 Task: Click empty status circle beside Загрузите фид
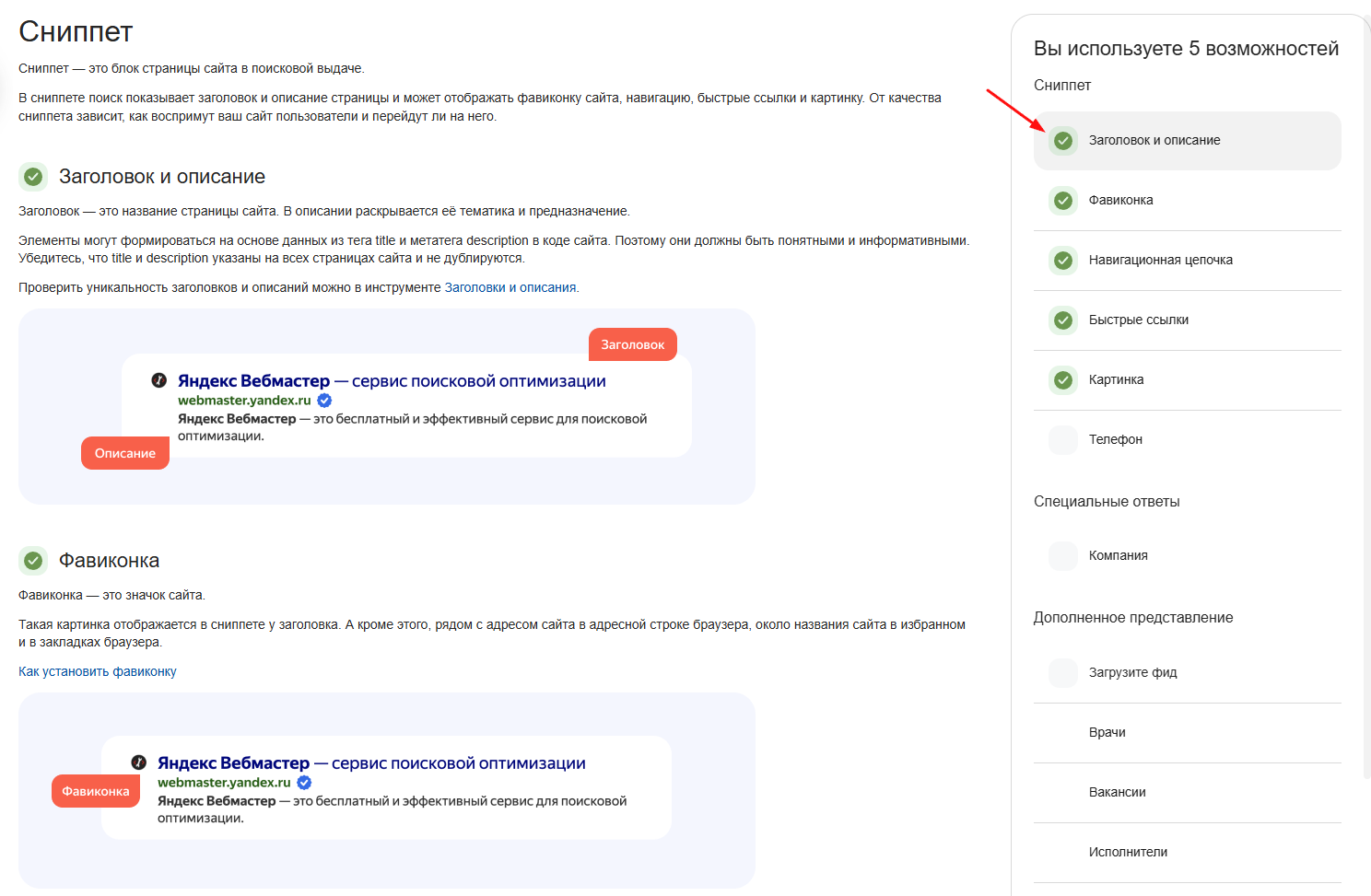point(1063,673)
